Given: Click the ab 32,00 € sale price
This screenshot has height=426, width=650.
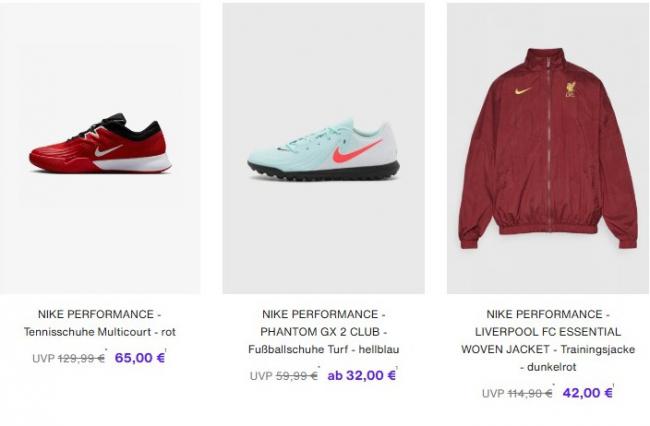Looking at the screenshot, I should tap(361, 375).
